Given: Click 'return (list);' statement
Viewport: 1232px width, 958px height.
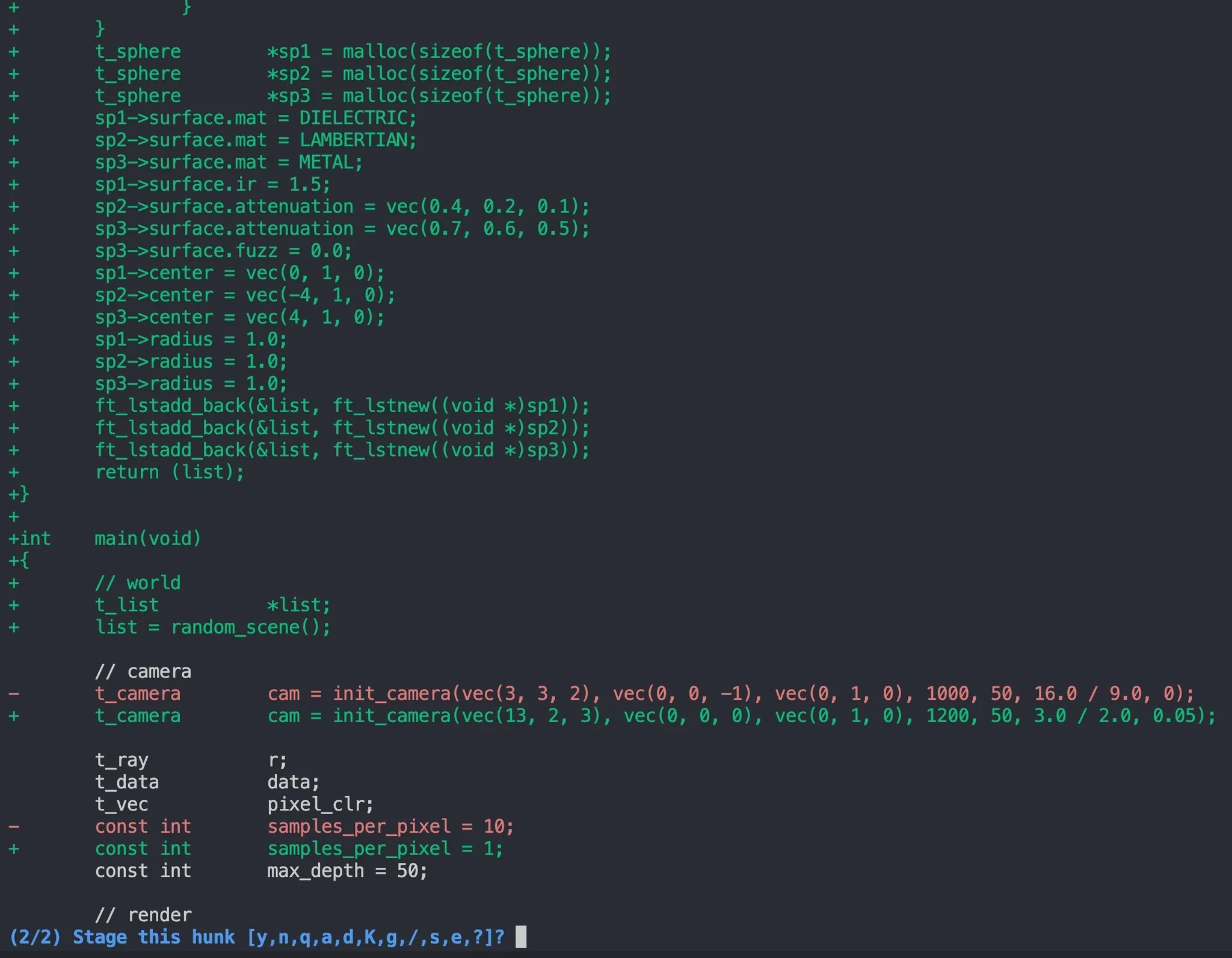Looking at the screenshot, I should tap(170, 472).
